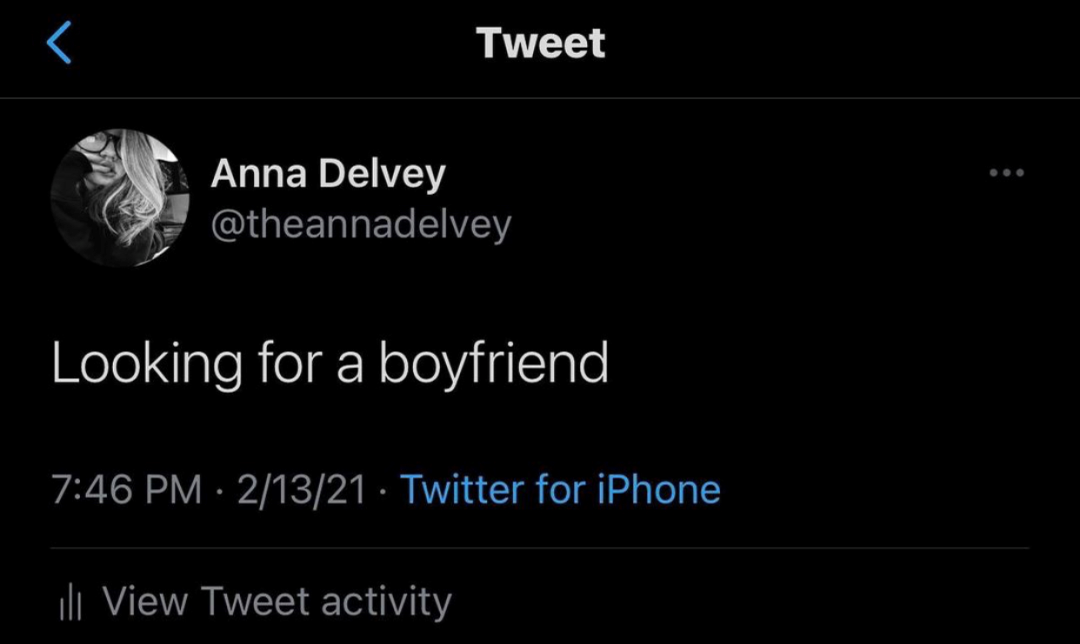This screenshot has width=1080, height=644.
Task: Open the three-dot more options menu
Action: click(x=1006, y=173)
